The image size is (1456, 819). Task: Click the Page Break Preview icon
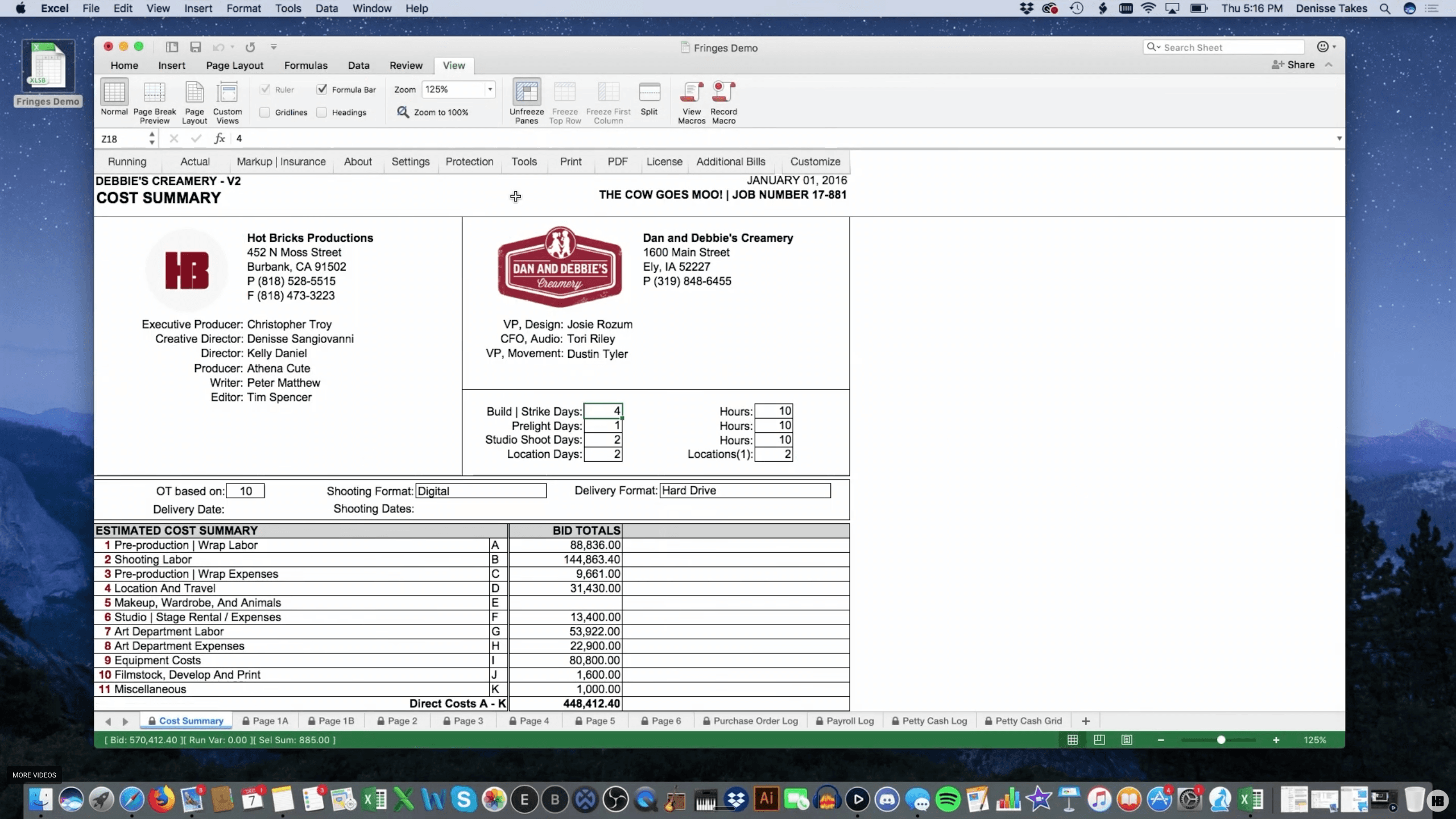pos(154,93)
